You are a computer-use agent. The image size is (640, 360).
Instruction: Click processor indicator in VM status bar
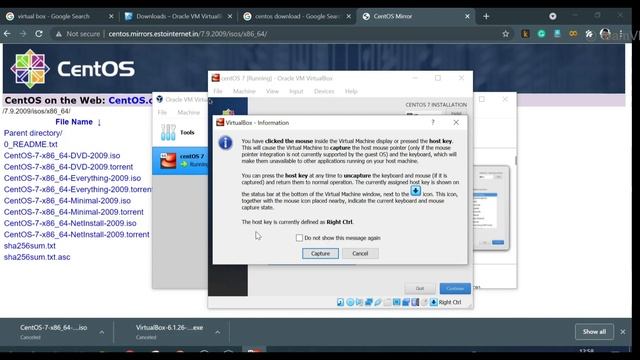pyautogui.click(x=415, y=302)
